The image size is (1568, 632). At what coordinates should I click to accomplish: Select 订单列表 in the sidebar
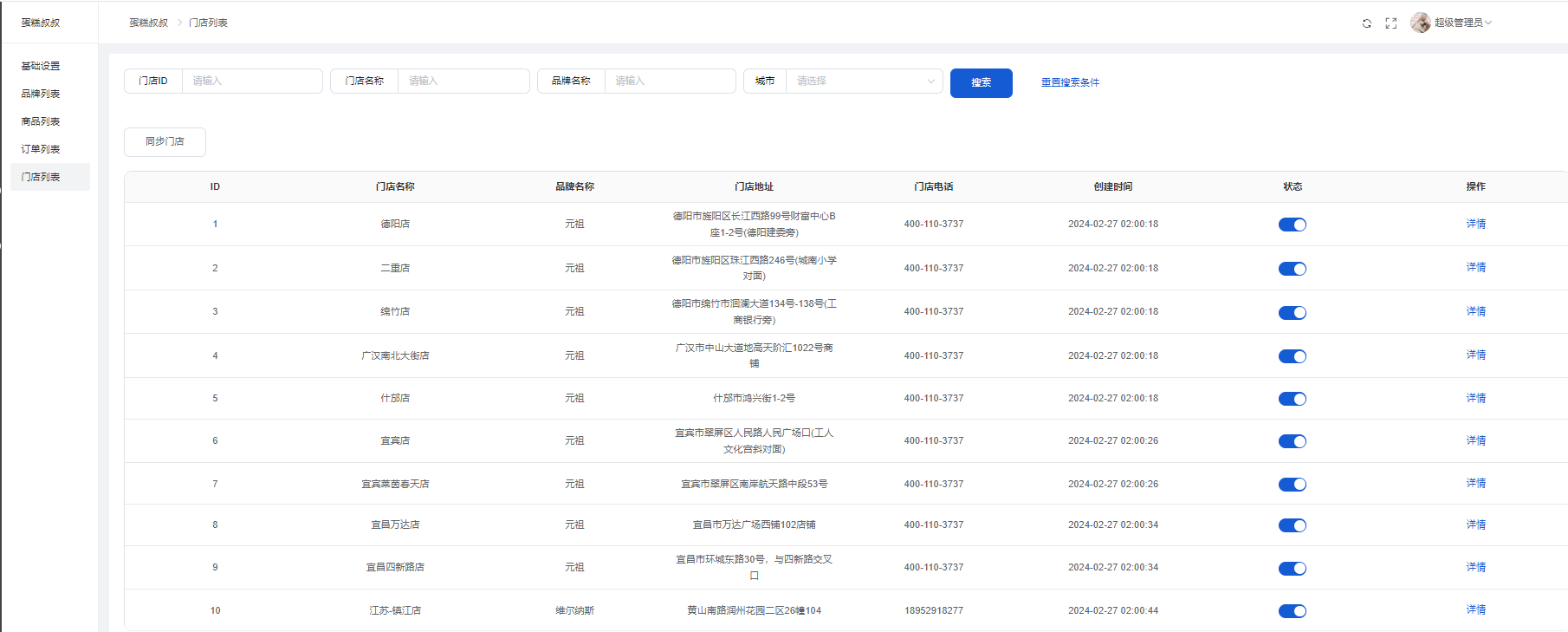click(41, 149)
